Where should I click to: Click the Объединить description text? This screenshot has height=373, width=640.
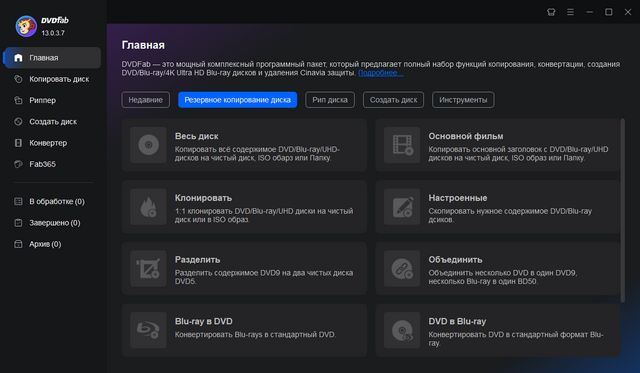point(502,277)
